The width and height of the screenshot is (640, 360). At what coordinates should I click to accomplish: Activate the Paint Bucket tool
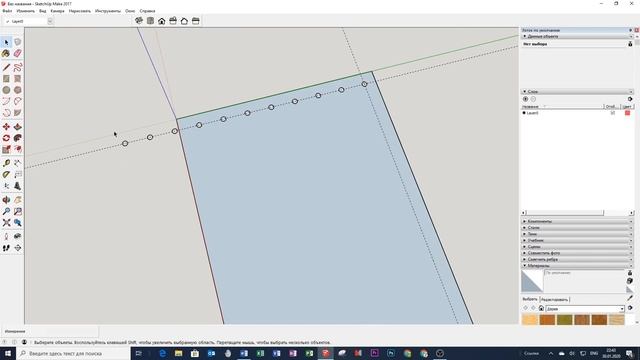point(6,53)
